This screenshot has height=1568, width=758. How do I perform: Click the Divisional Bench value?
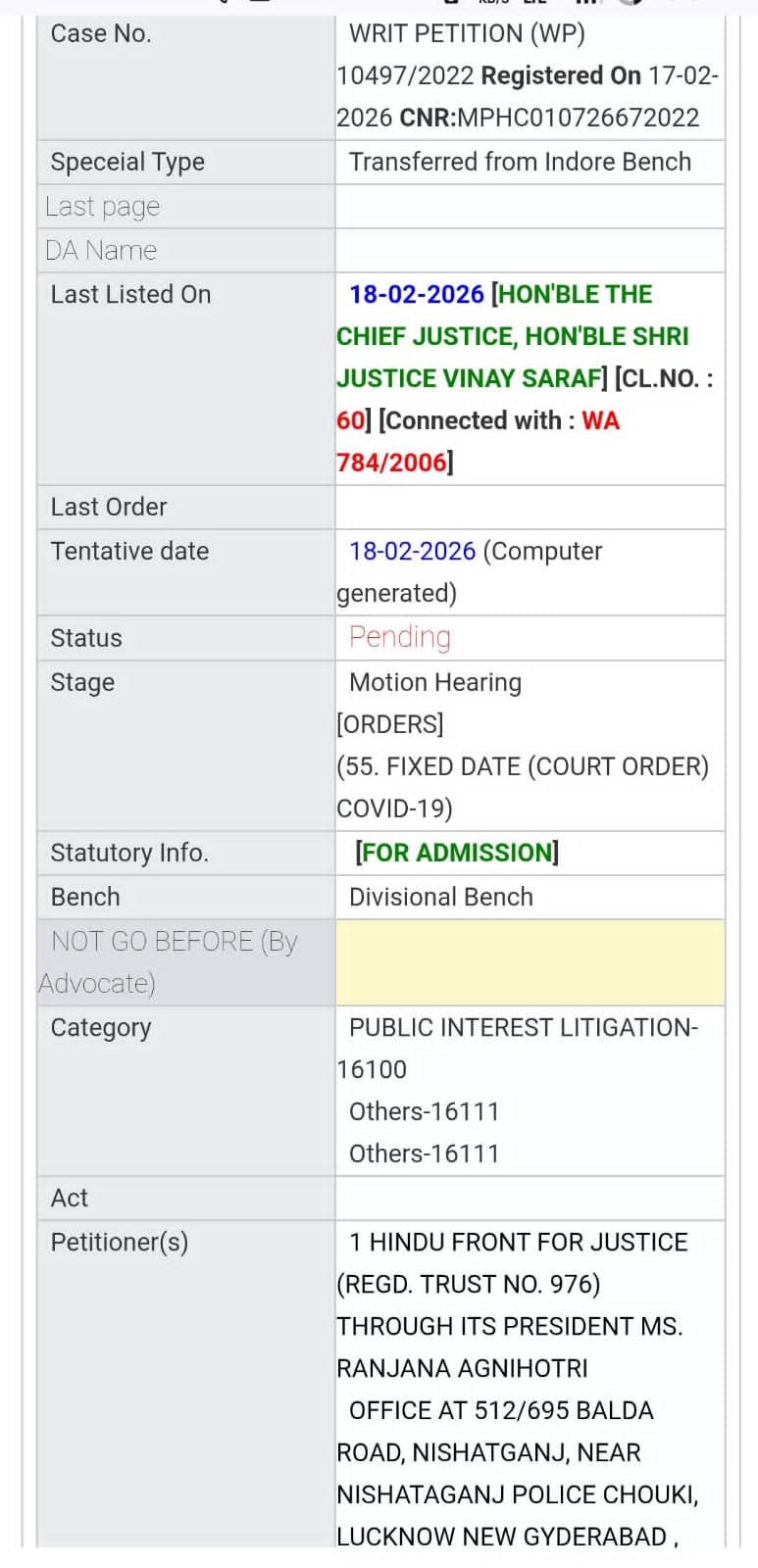441,897
